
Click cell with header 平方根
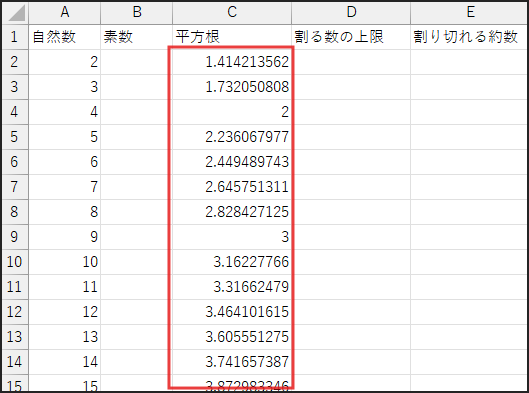point(232,37)
